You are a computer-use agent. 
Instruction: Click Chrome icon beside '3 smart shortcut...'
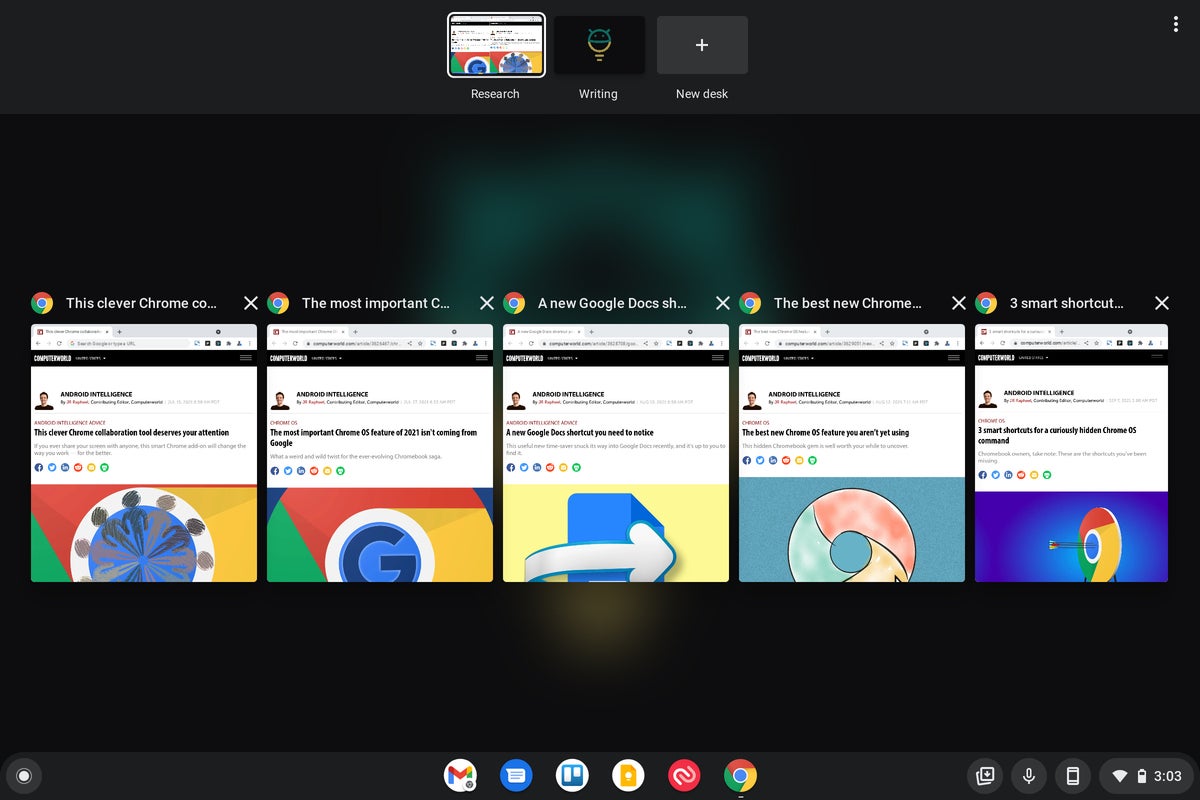(x=986, y=303)
